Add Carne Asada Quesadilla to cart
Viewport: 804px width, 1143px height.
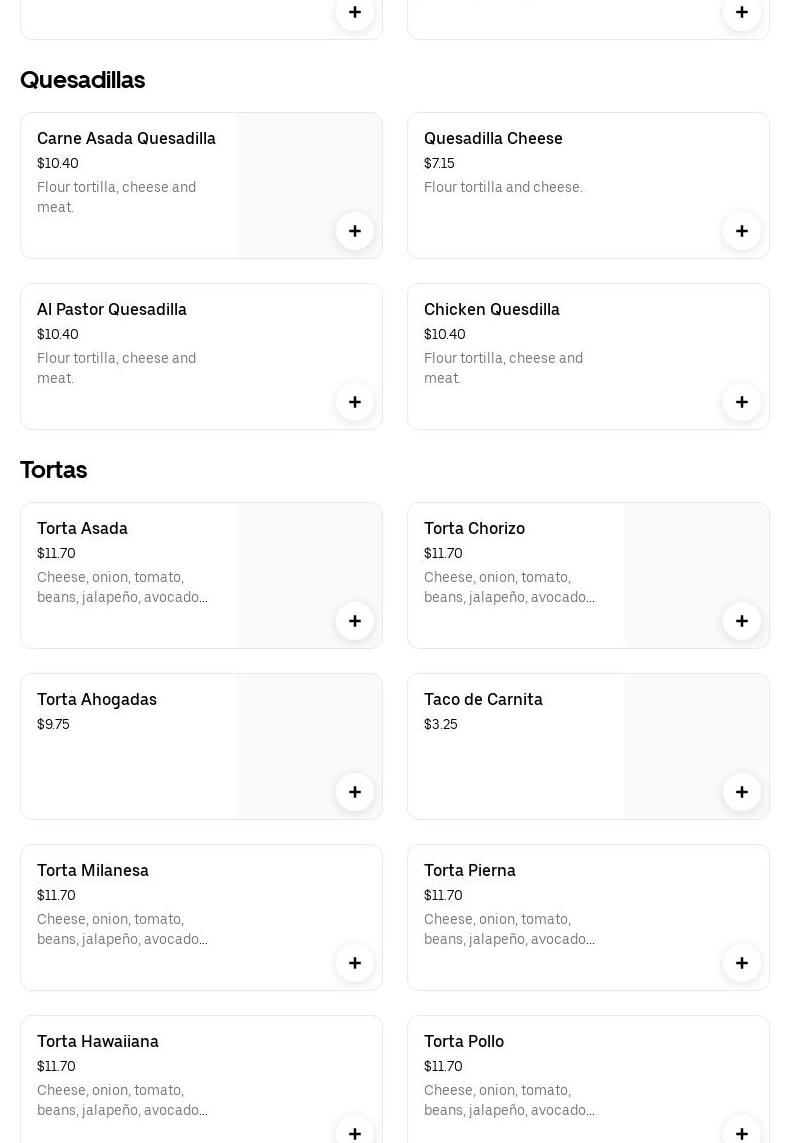[355, 231]
